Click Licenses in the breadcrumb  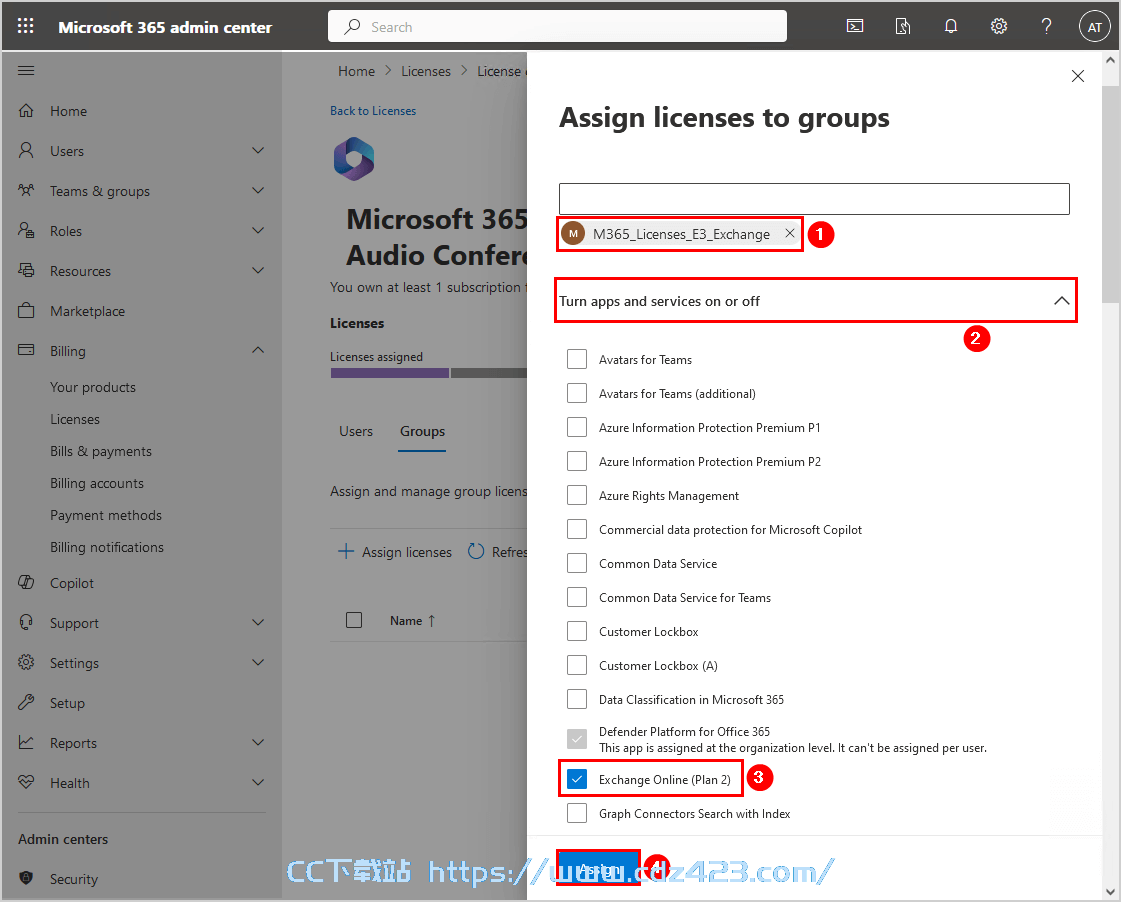426,71
